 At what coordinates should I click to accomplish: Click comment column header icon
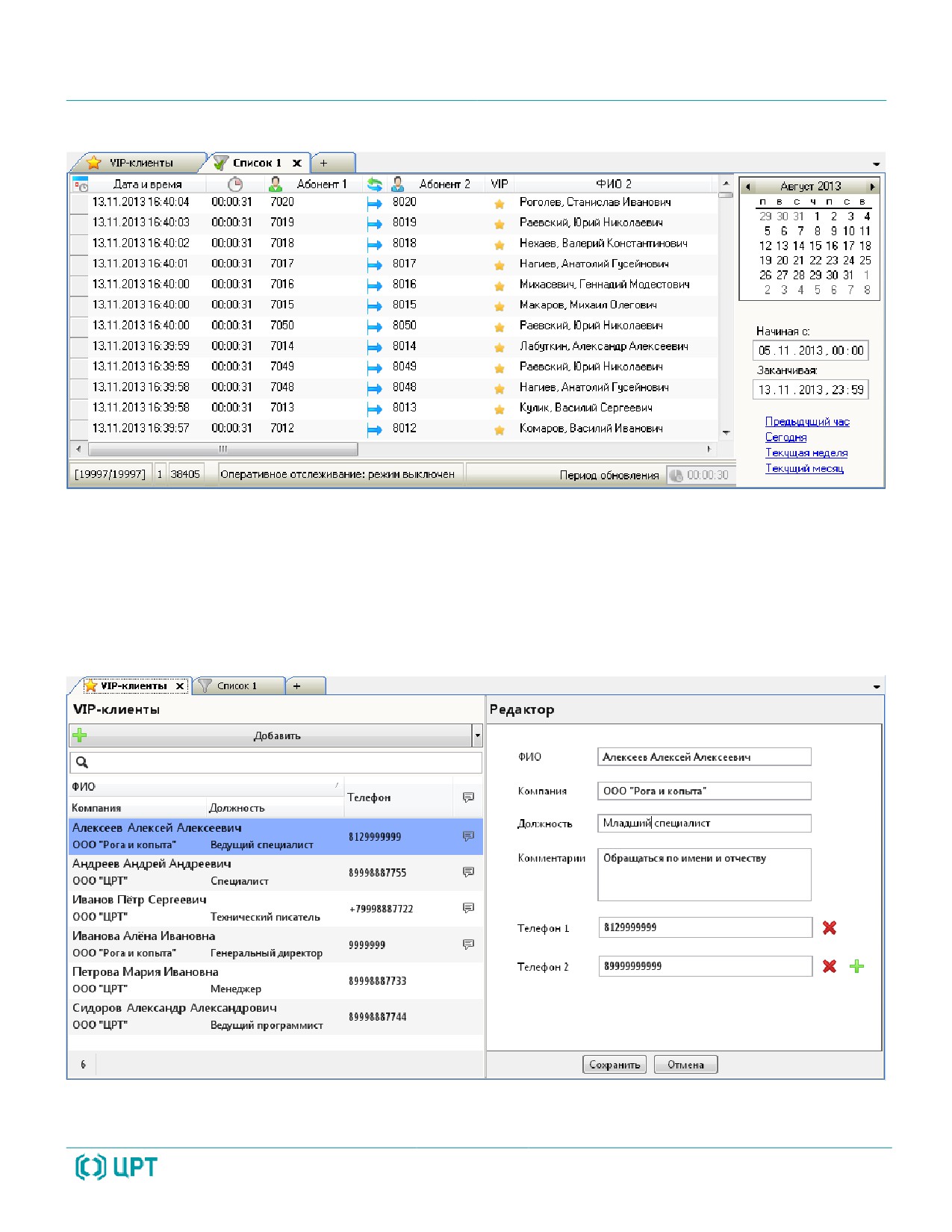(468, 797)
